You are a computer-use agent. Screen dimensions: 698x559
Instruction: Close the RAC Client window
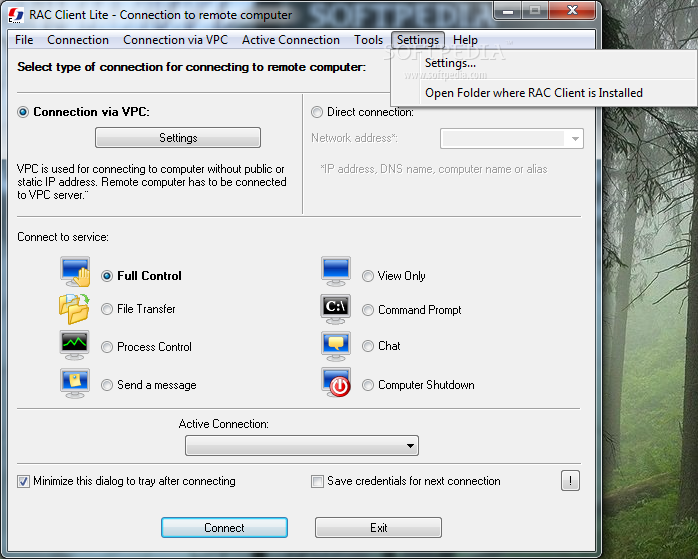tap(572, 11)
